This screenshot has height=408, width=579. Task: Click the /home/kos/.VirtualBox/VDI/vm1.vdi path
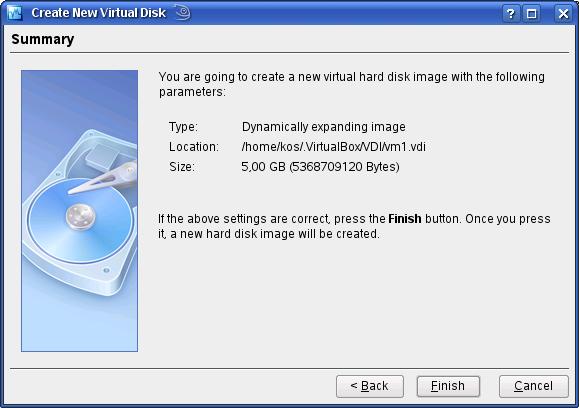click(333, 147)
